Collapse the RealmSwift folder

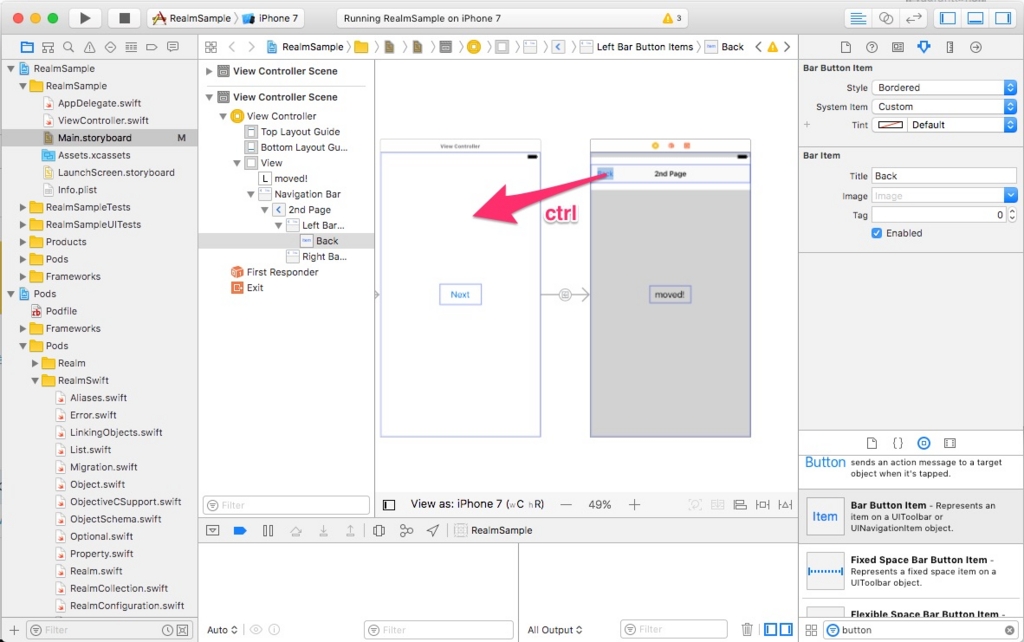pos(35,380)
